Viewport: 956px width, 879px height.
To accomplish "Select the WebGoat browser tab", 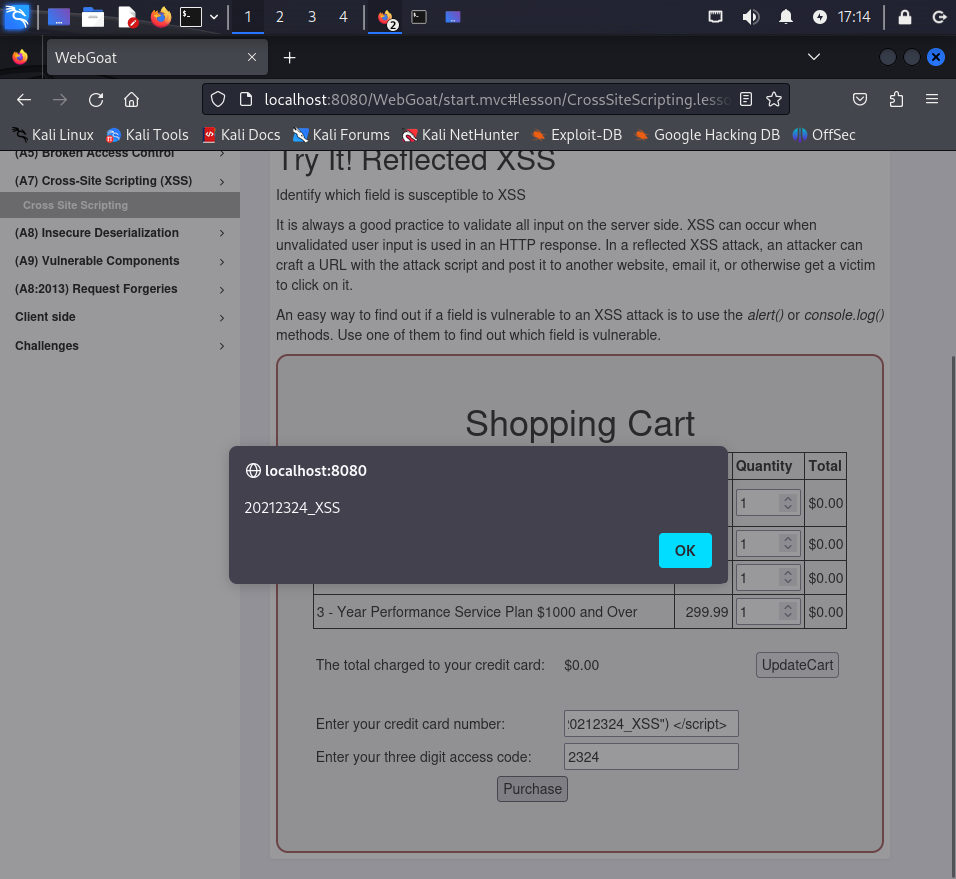I will point(157,57).
